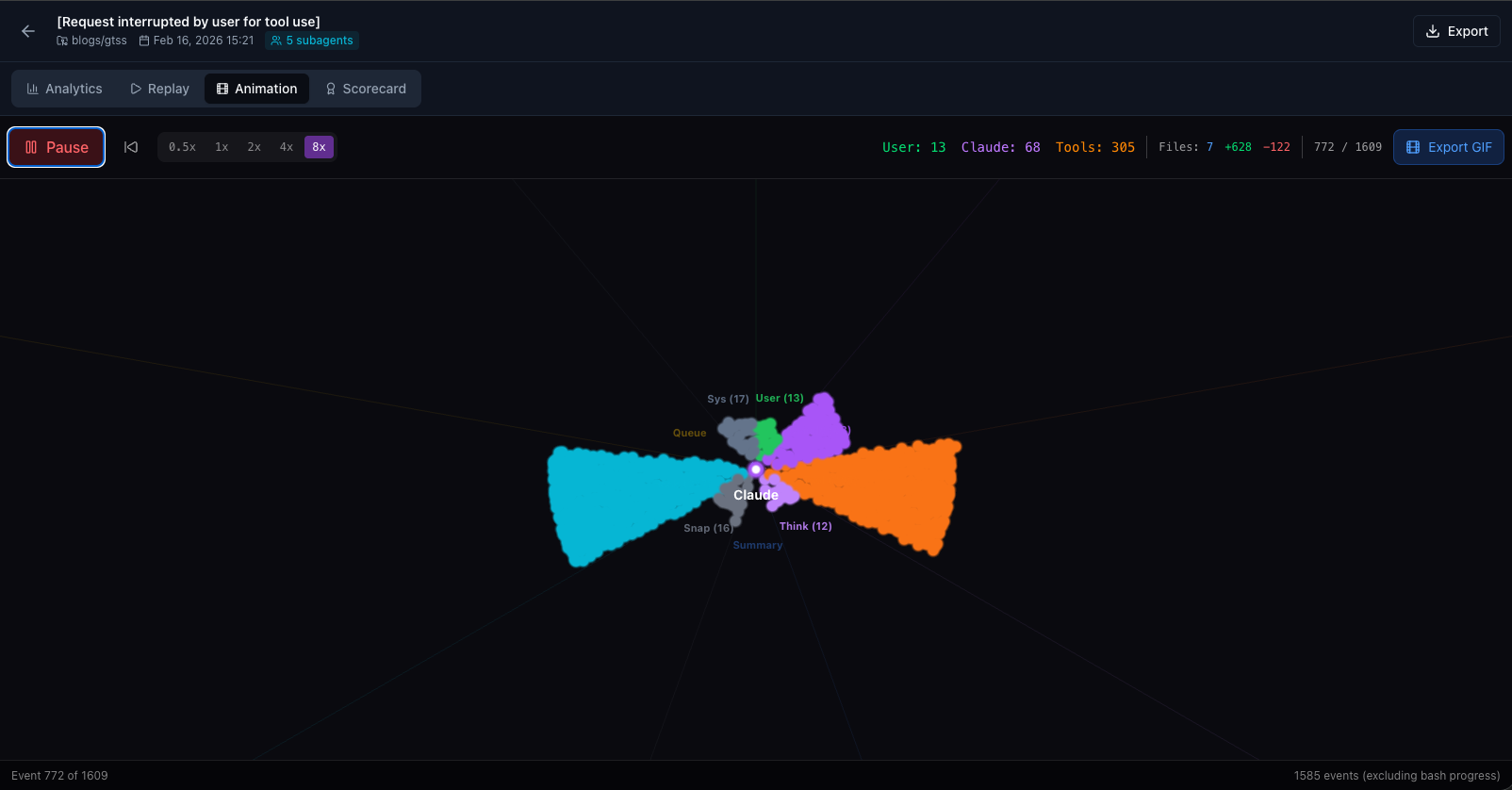The width and height of the screenshot is (1512, 790).
Task: Click the Claude: 68 counter
Action: 1000,147
